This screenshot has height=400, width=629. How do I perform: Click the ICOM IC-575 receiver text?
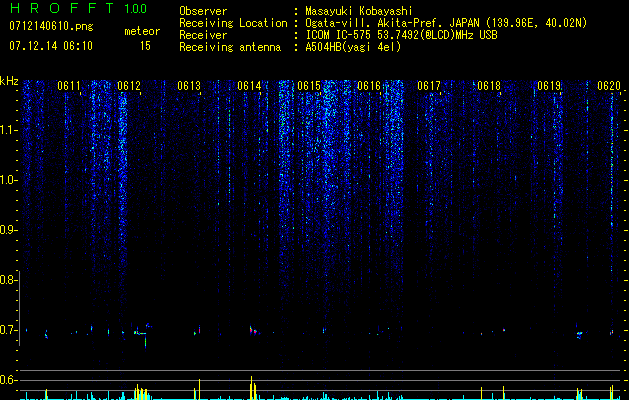click(401, 35)
